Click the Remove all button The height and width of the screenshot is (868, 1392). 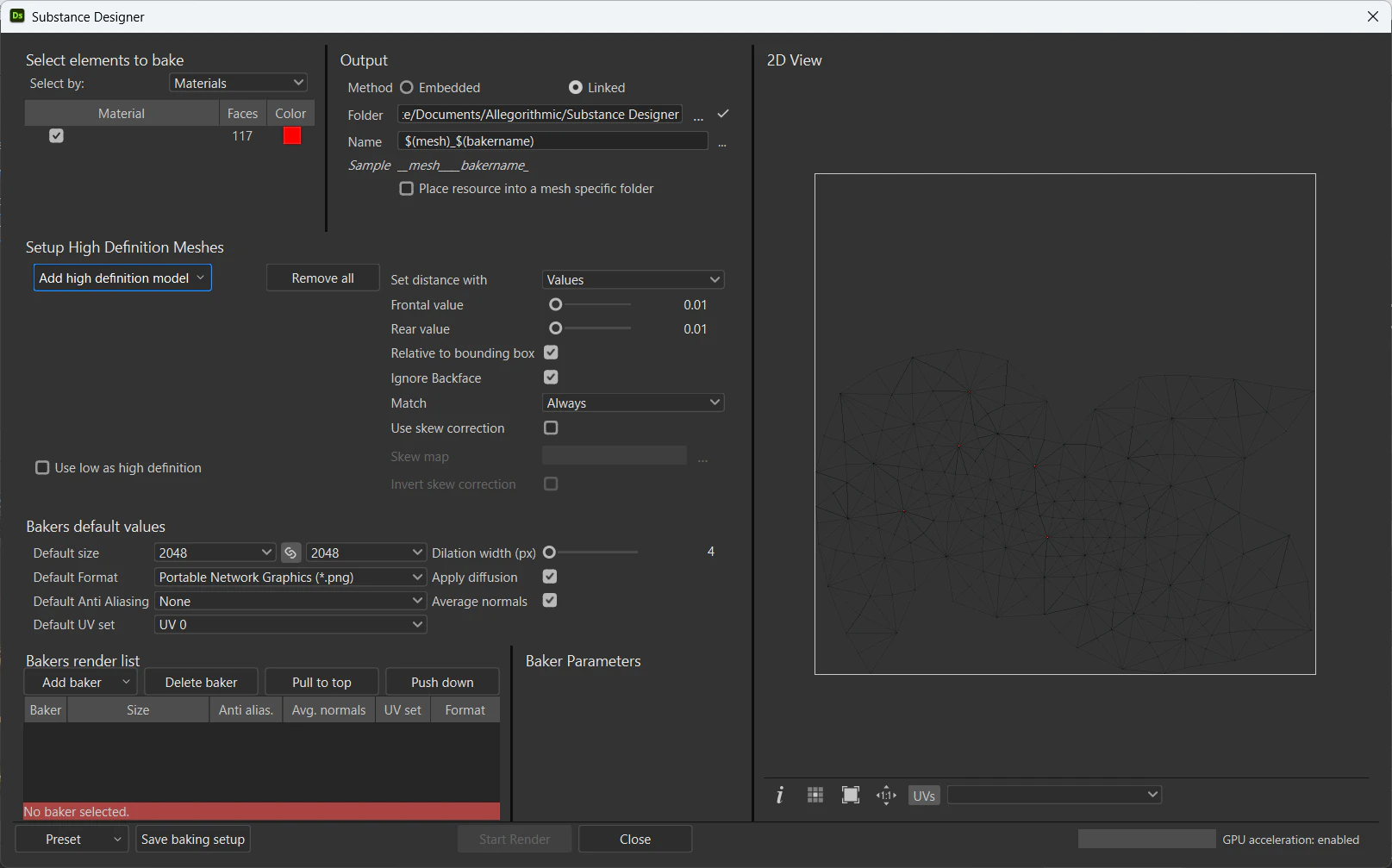(x=322, y=278)
